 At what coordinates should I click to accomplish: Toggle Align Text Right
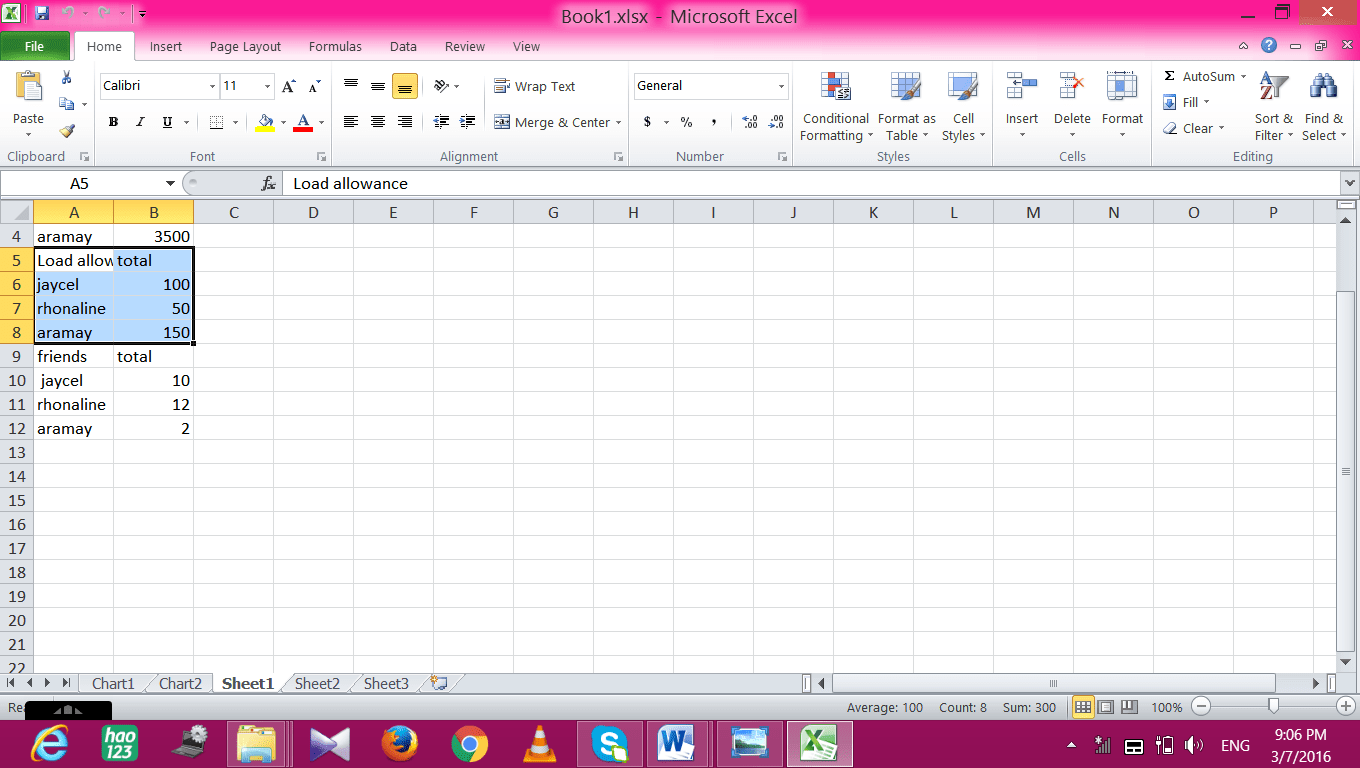coord(404,122)
